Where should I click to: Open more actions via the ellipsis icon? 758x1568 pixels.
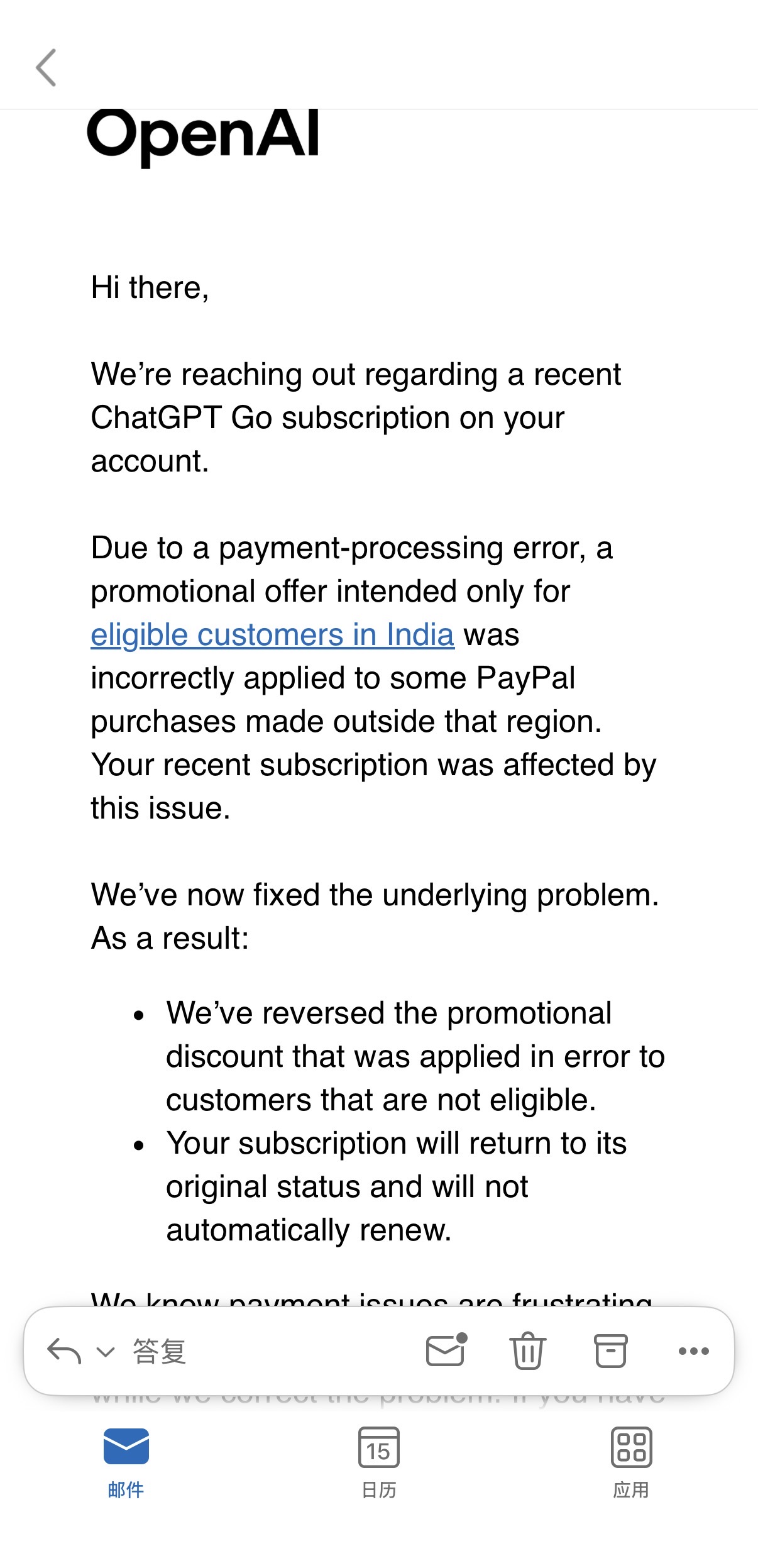[694, 1351]
